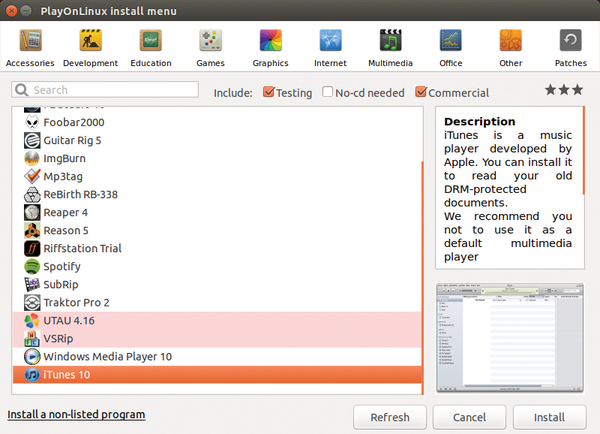Click the Foobar2000 alien icon
This screenshot has height=434, width=600.
pos(32,122)
